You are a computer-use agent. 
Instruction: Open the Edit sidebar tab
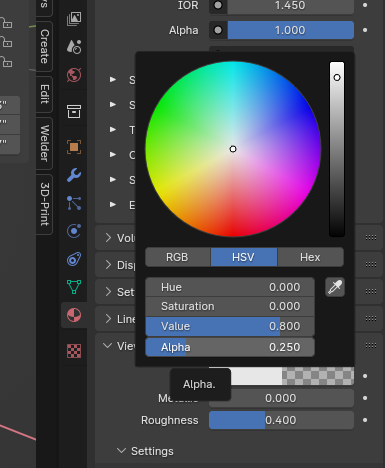coord(44,94)
